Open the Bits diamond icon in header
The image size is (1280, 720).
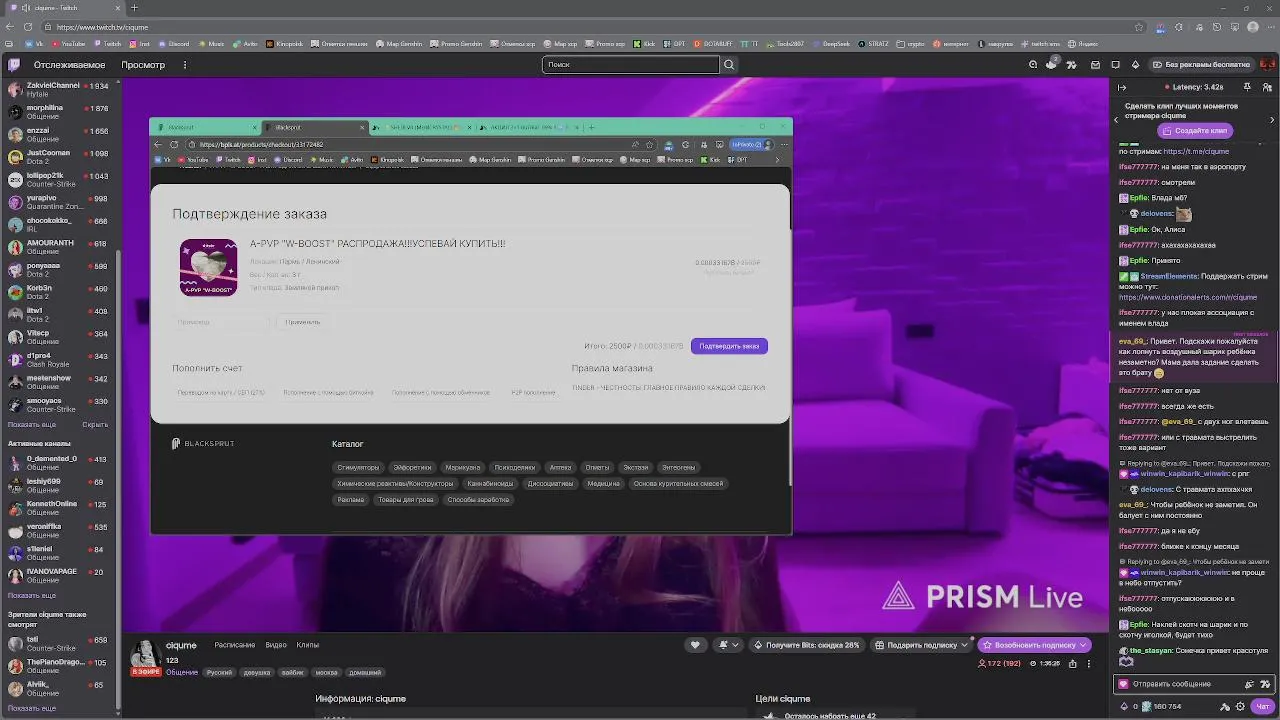1137,65
